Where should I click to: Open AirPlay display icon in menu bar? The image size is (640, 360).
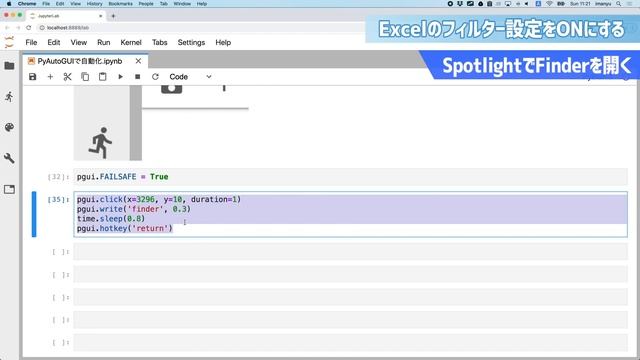[x=508, y=4]
